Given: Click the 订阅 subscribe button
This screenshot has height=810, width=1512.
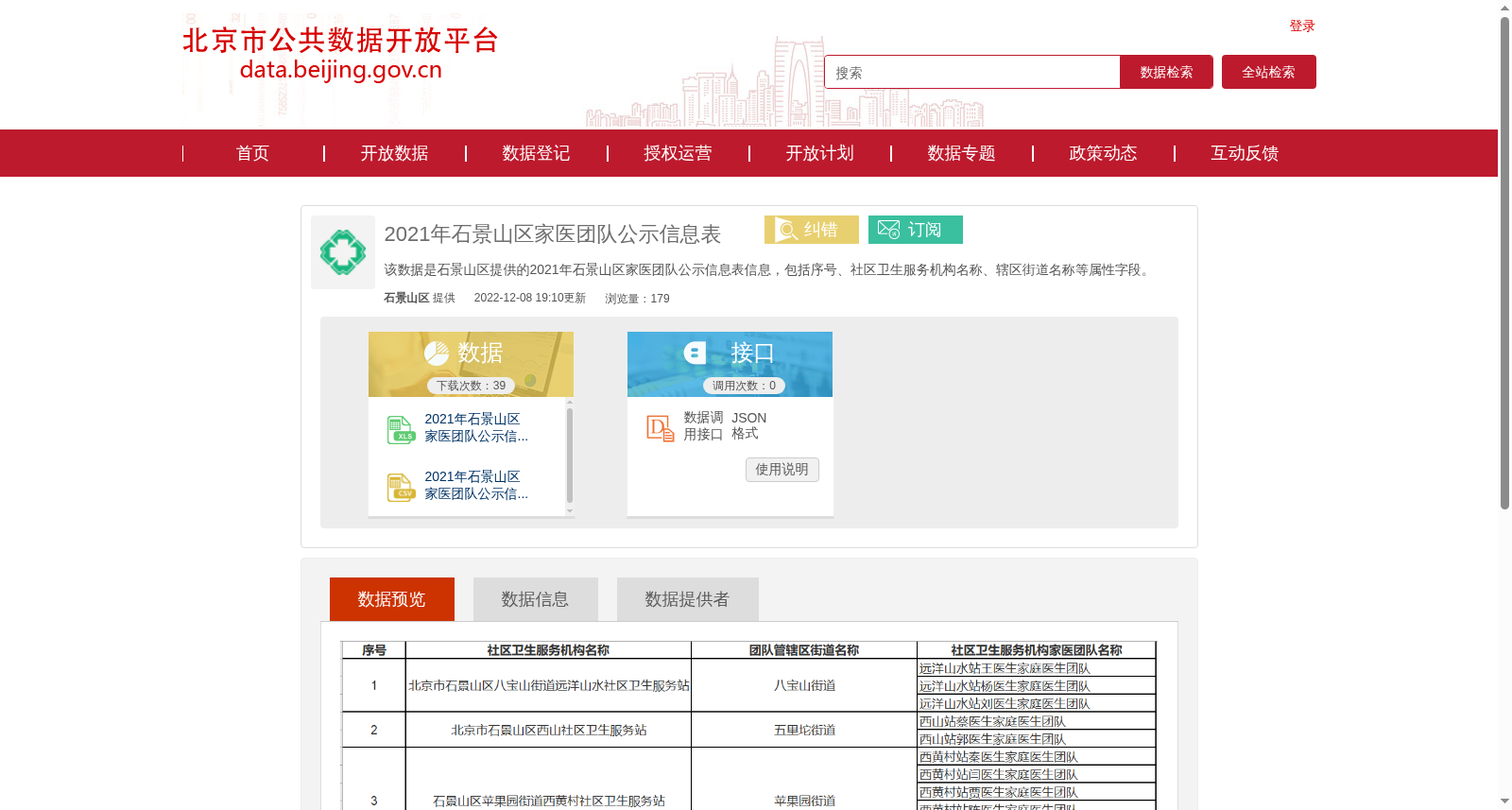Looking at the screenshot, I should (x=916, y=230).
